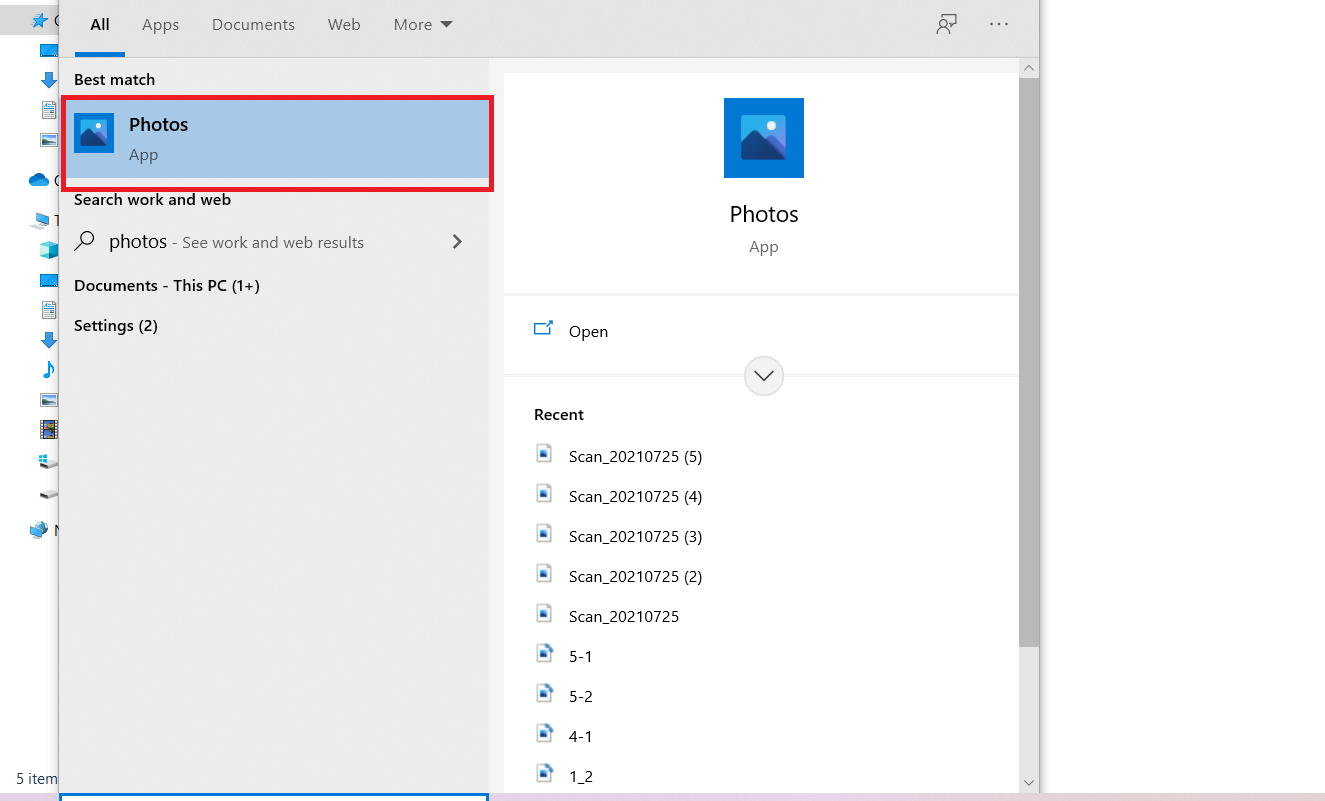Screen dimensions: 1325x801
Task: Open recent file Scan_20210725 (3)
Action: pyautogui.click(x=635, y=536)
